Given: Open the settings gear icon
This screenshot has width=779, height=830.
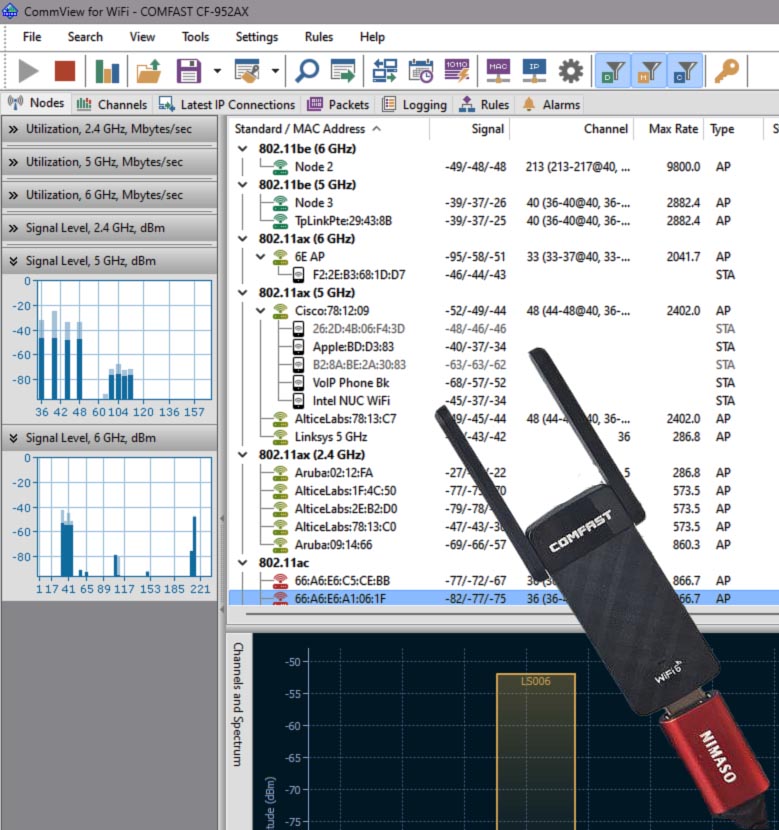Looking at the screenshot, I should click(x=570, y=71).
